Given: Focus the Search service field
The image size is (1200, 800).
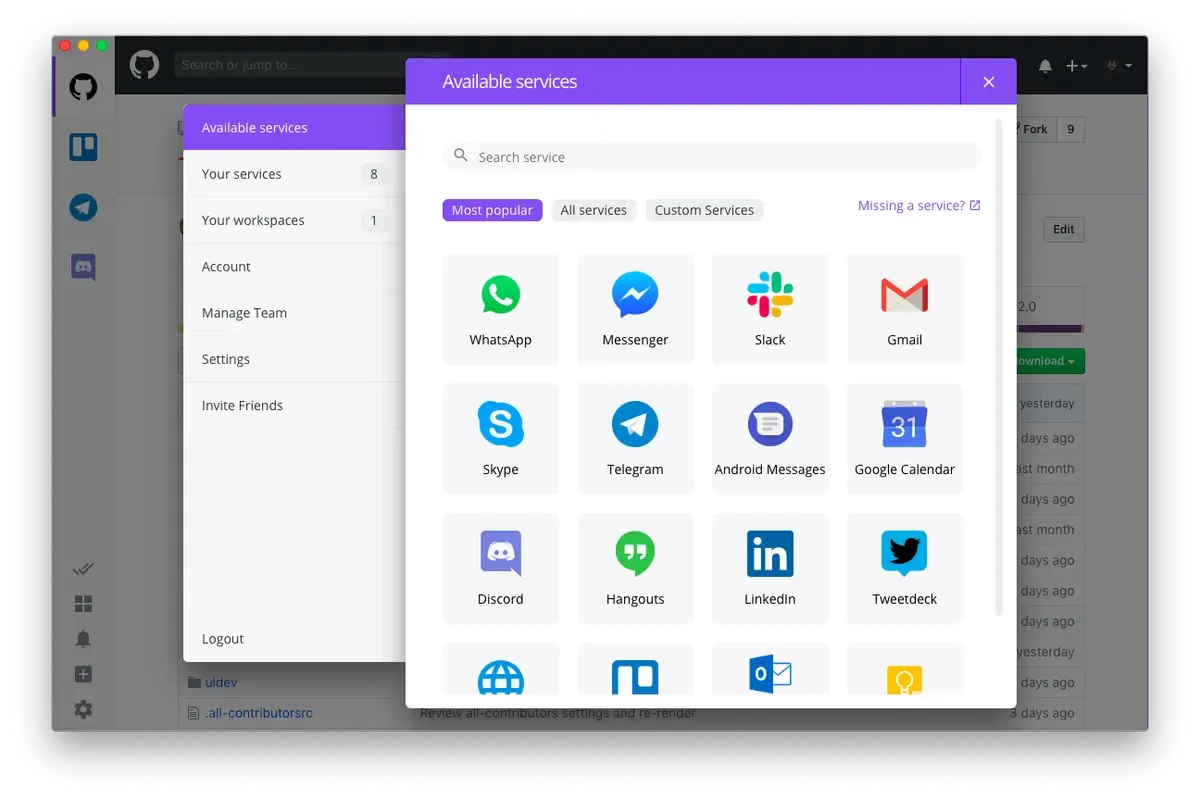Looking at the screenshot, I should pyautogui.click(x=712, y=157).
